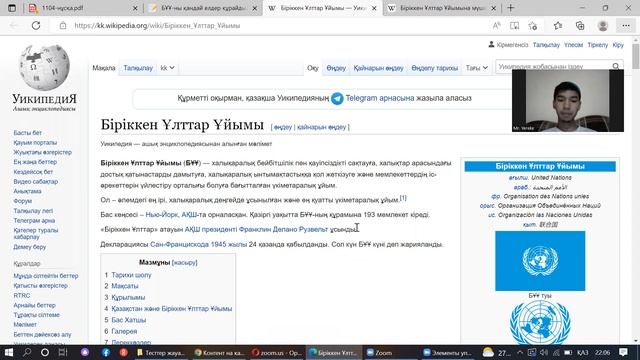The height and width of the screenshot is (360, 640).
Task: Go to contents item Галерея
Action: click(124, 331)
